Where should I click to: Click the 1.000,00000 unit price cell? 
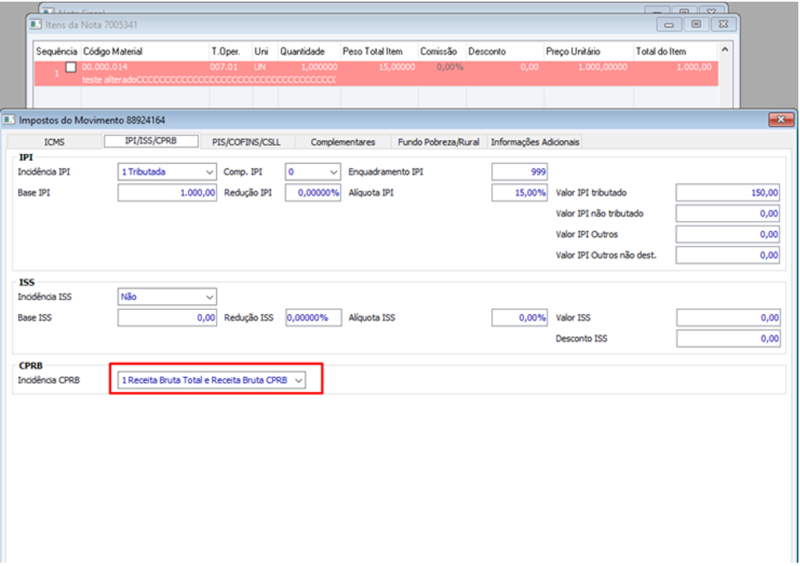pos(603,67)
